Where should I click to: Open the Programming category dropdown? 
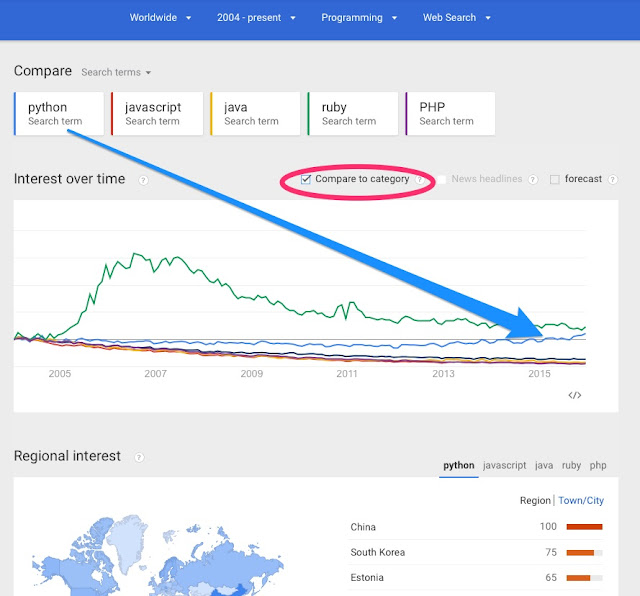tap(358, 18)
